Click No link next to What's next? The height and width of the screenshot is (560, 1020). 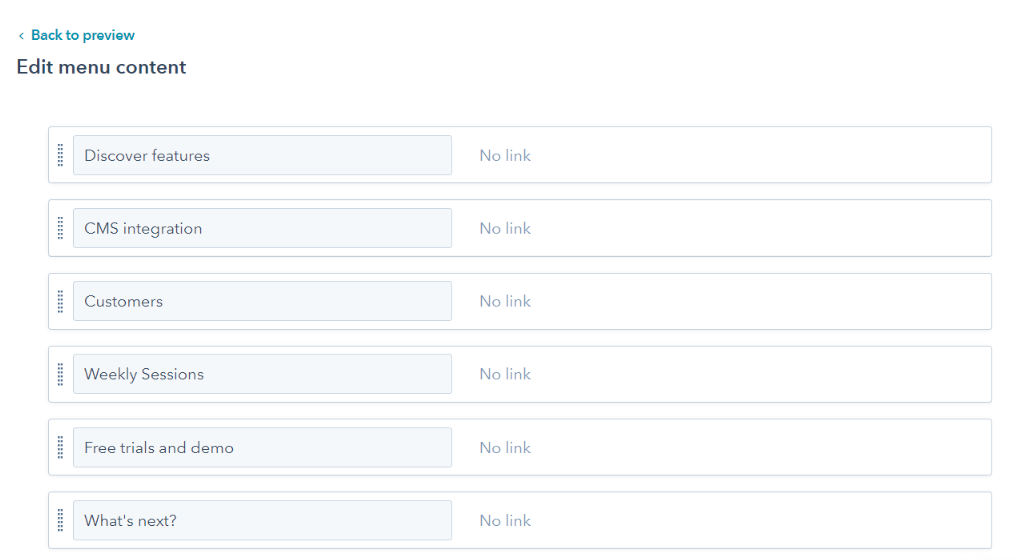coord(505,520)
